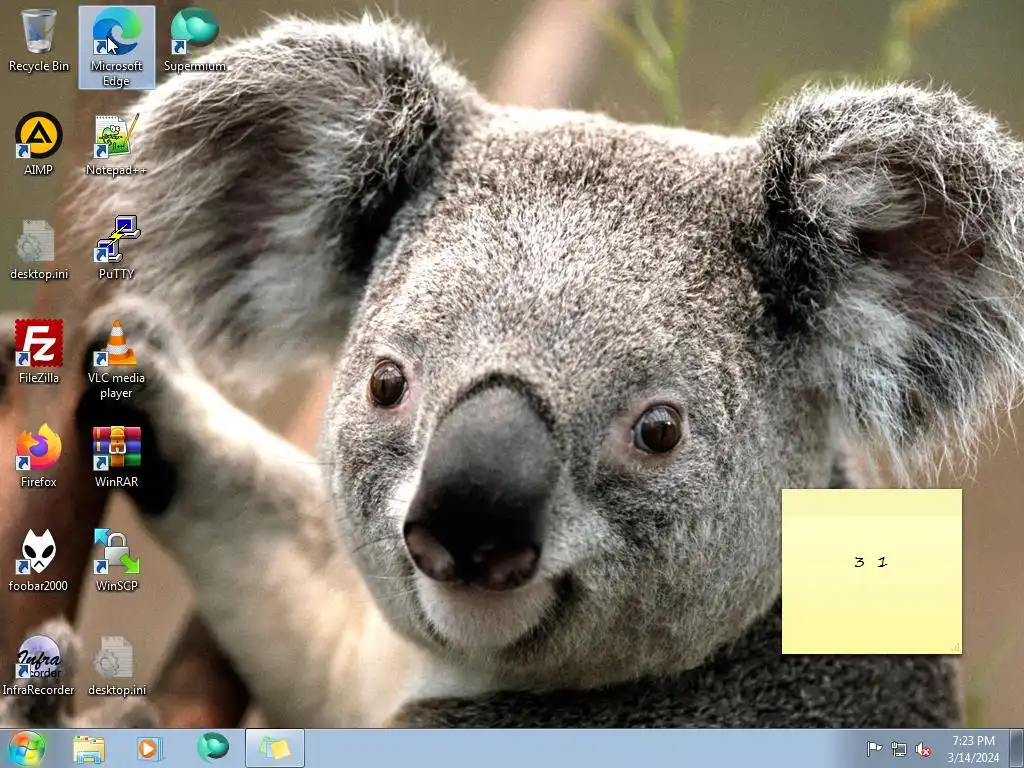Image resolution: width=1024 pixels, height=768 pixels.
Task: Select the Supermium desktop shortcut
Action: click(195, 40)
